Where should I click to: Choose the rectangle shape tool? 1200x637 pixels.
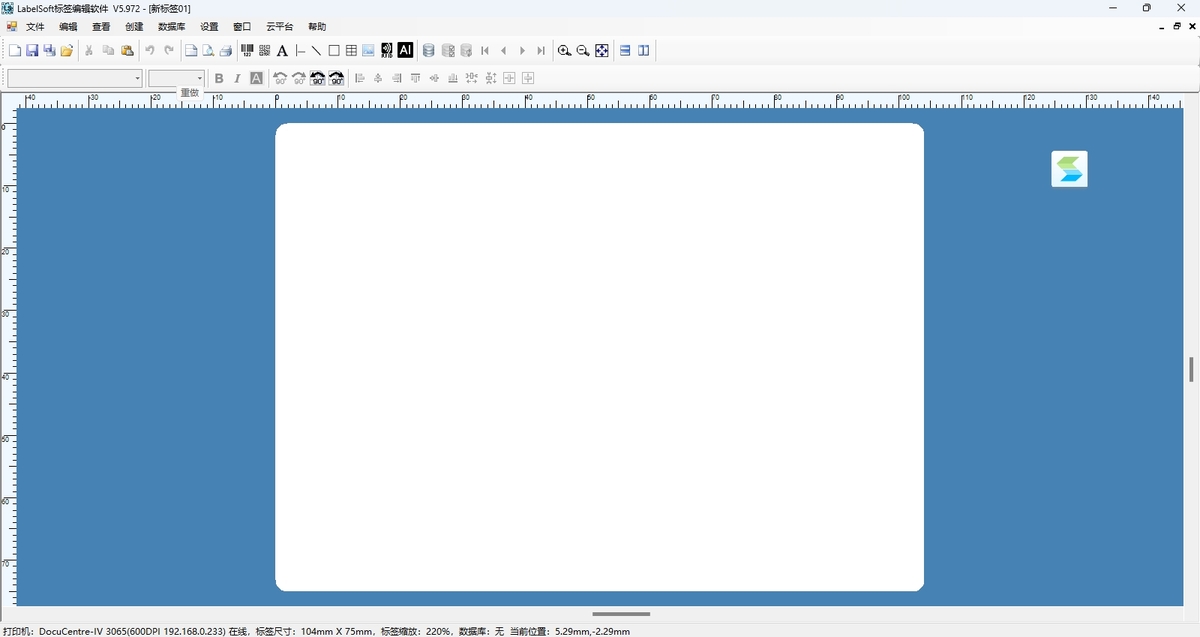(334, 51)
